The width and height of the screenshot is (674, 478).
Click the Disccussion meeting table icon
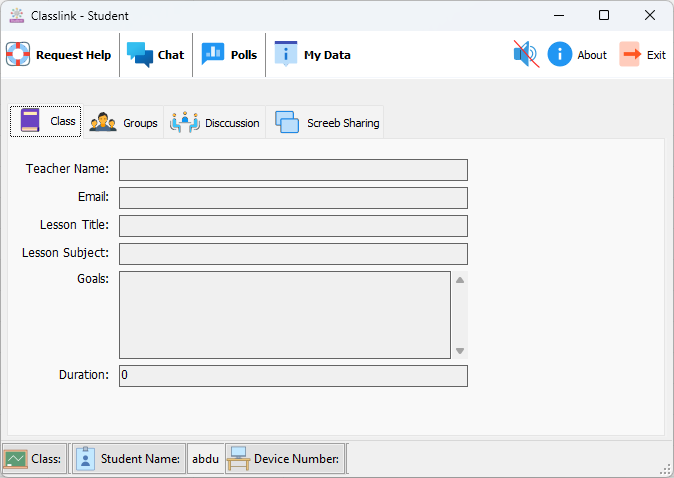tap(185, 123)
